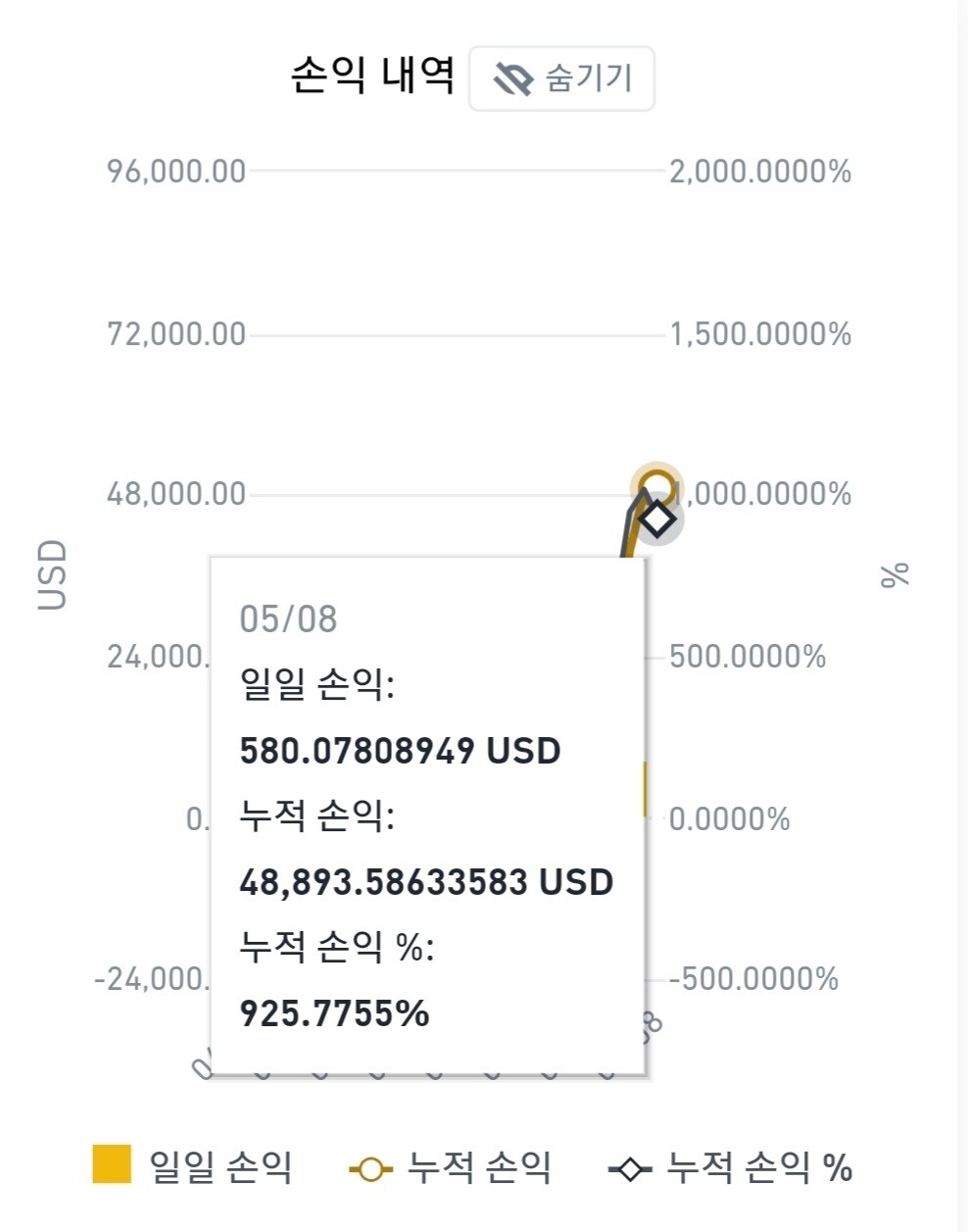Click the 580.07808949 USD daily profit value
The width and height of the screenshot is (968, 1232).
pyautogui.click(x=400, y=751)
